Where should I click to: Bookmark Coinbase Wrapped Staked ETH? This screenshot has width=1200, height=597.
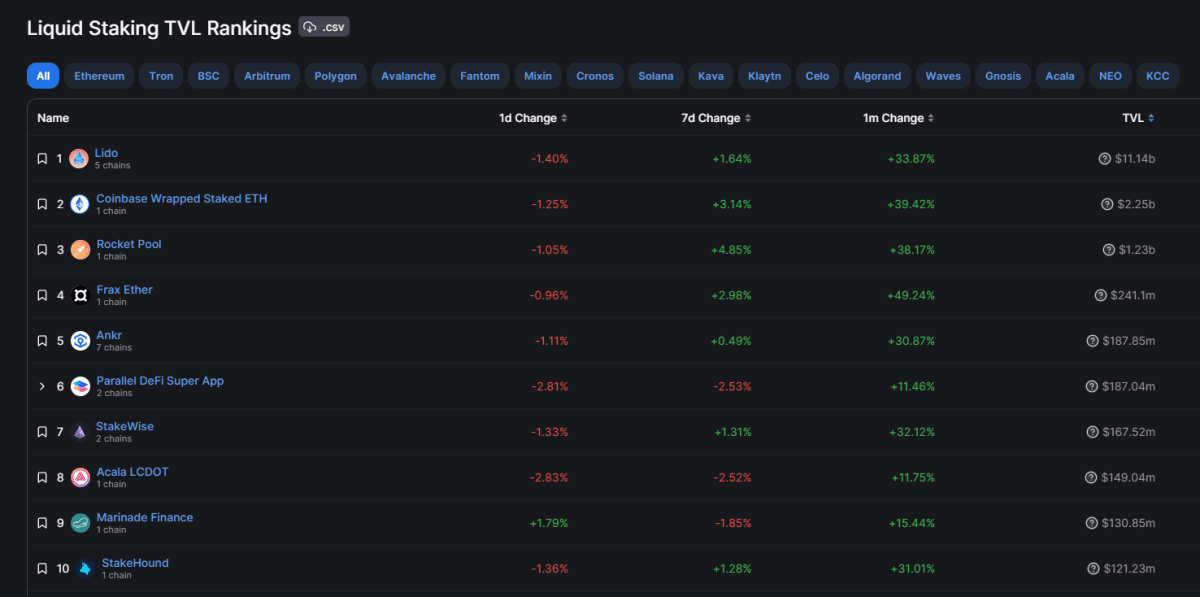42,204
